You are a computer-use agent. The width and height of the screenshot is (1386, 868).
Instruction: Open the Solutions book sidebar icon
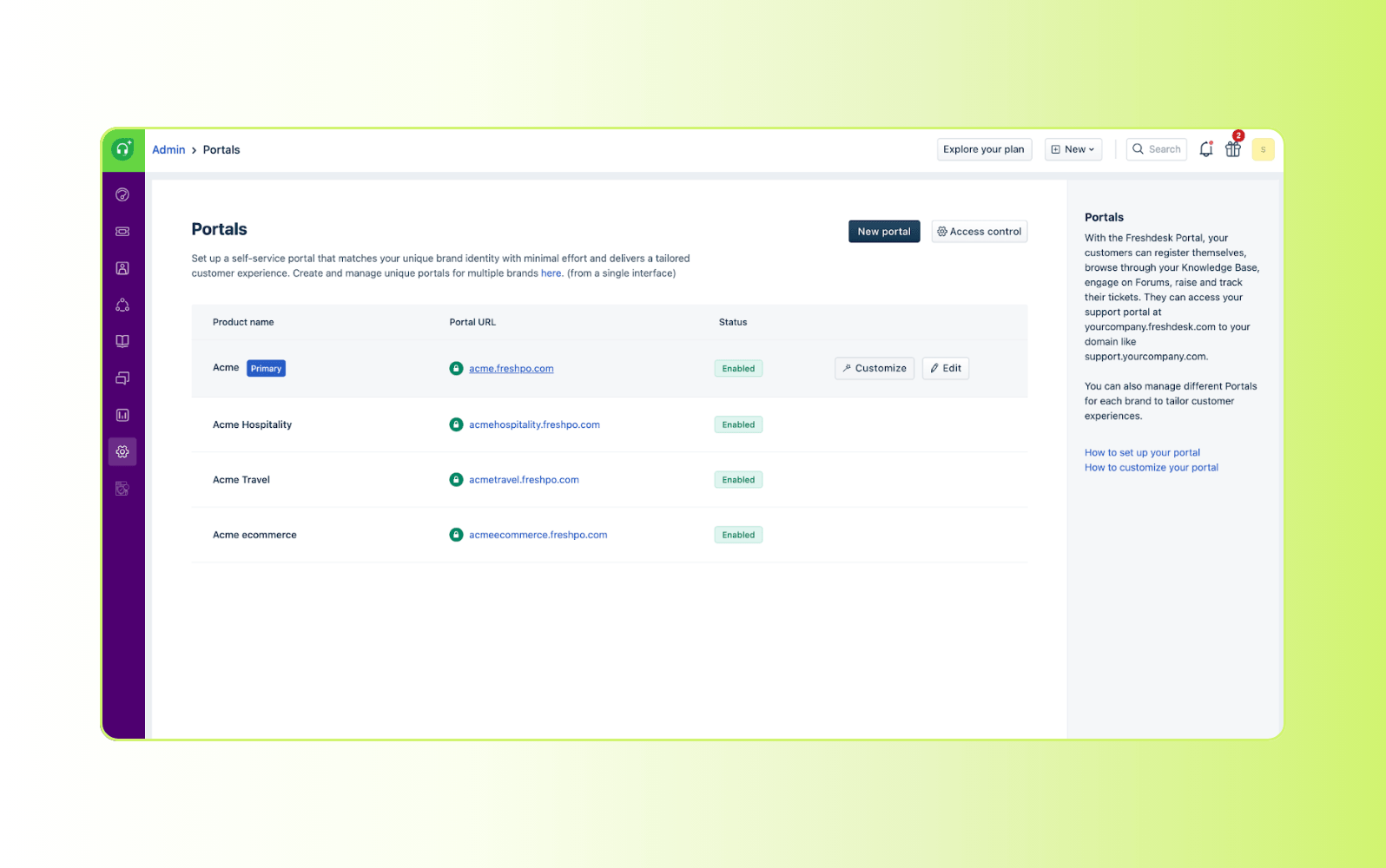tap(122, 341)
